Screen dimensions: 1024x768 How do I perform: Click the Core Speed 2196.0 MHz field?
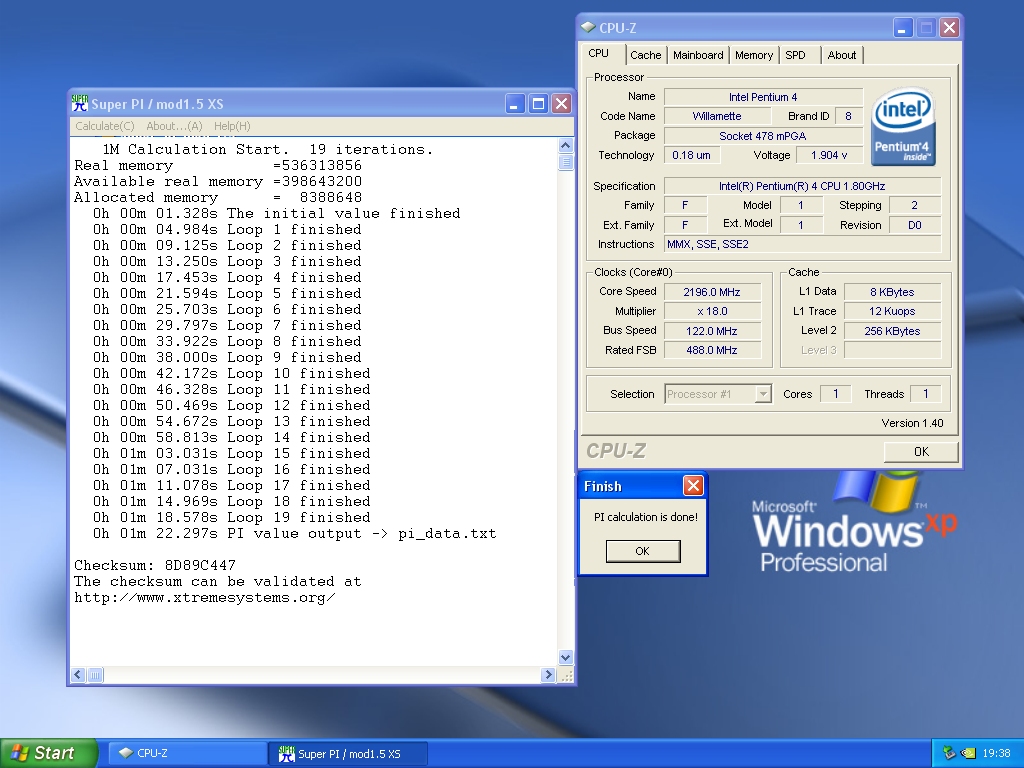coord(712,292)
